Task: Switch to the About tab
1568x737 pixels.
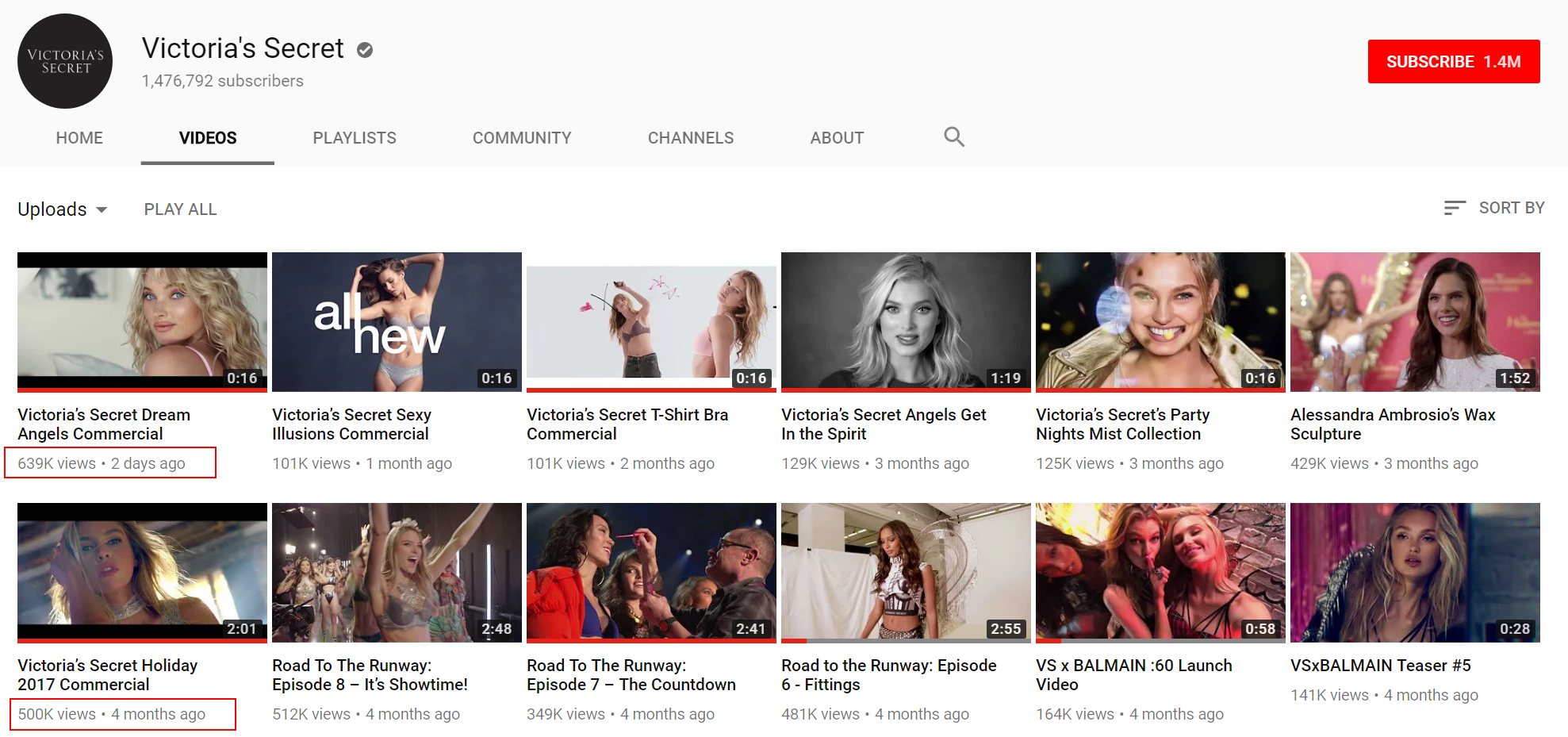Action: [837, 138]
